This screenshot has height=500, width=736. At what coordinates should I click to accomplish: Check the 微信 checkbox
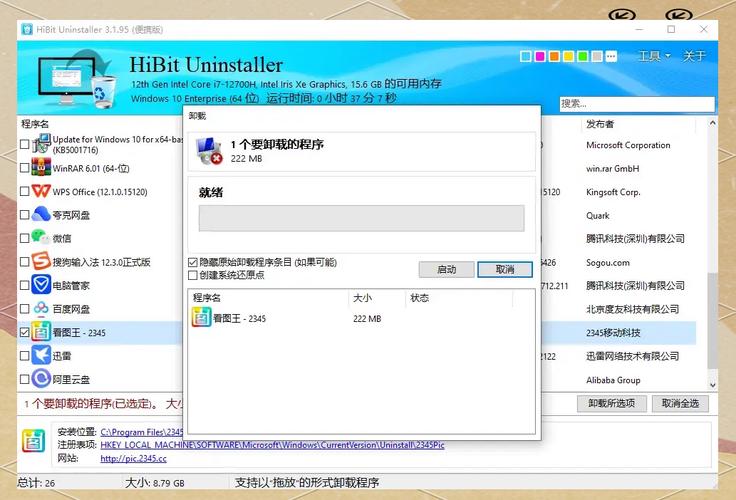click(x=25, y=238)
